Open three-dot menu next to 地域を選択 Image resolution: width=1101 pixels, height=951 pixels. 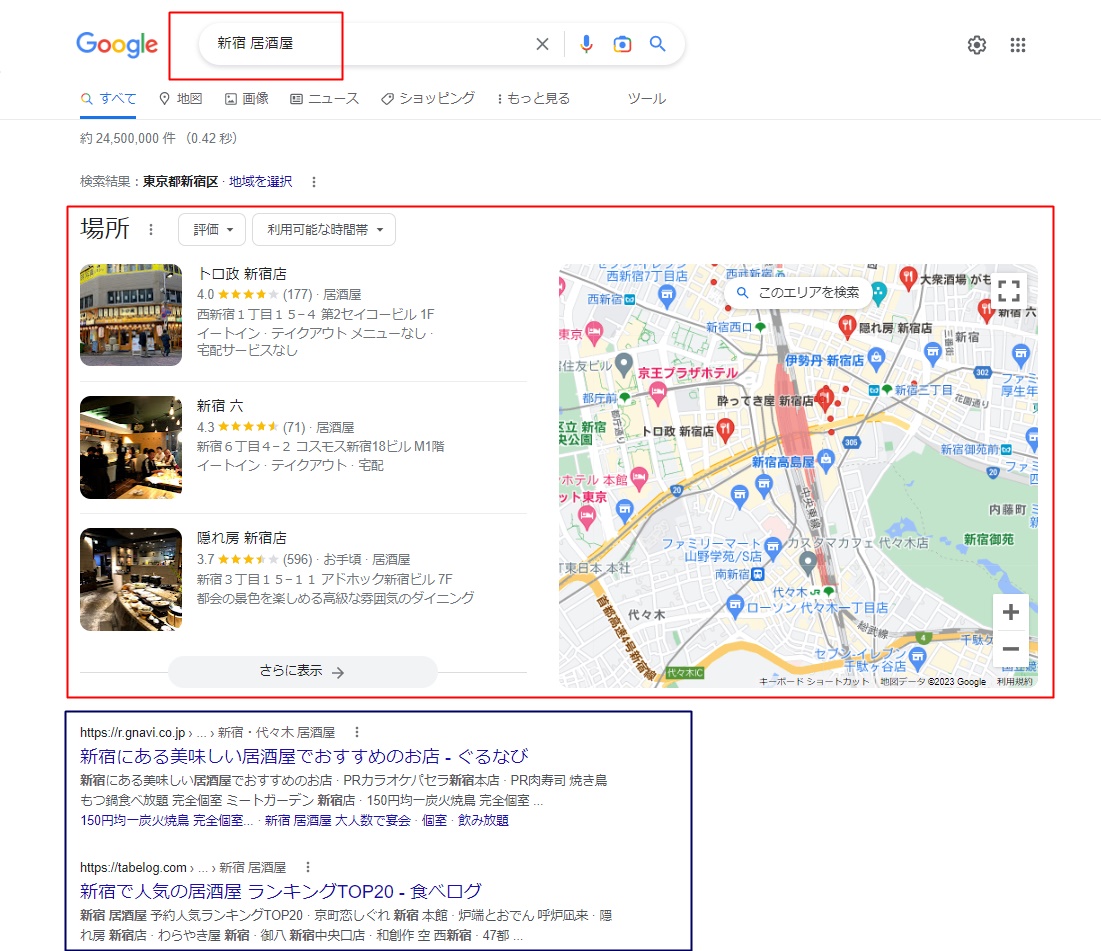click(x=314, y=182)
